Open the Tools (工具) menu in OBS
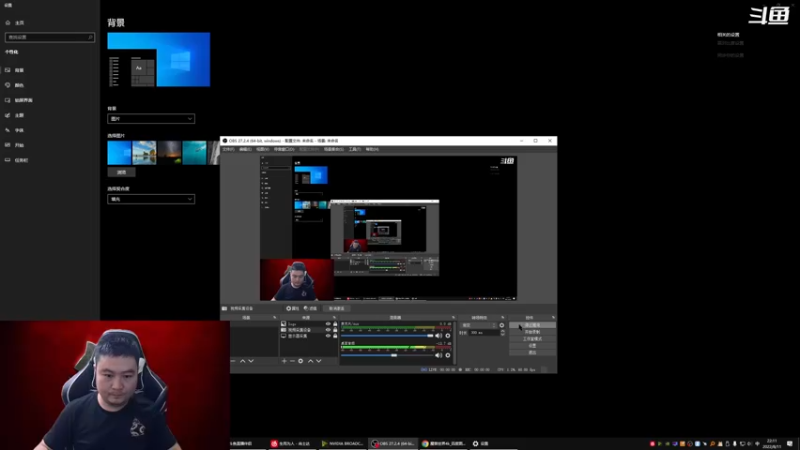 tap(355, 149)
